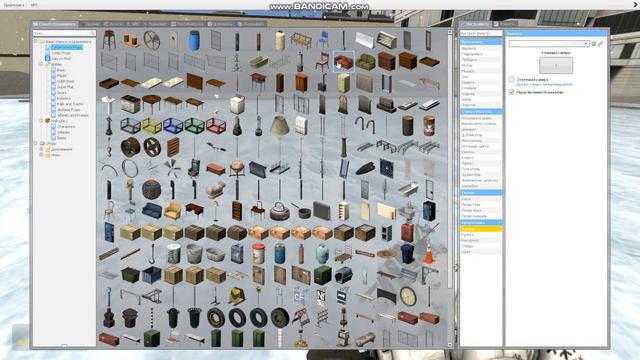Spawn the green sofa prop

coord(365,62)
